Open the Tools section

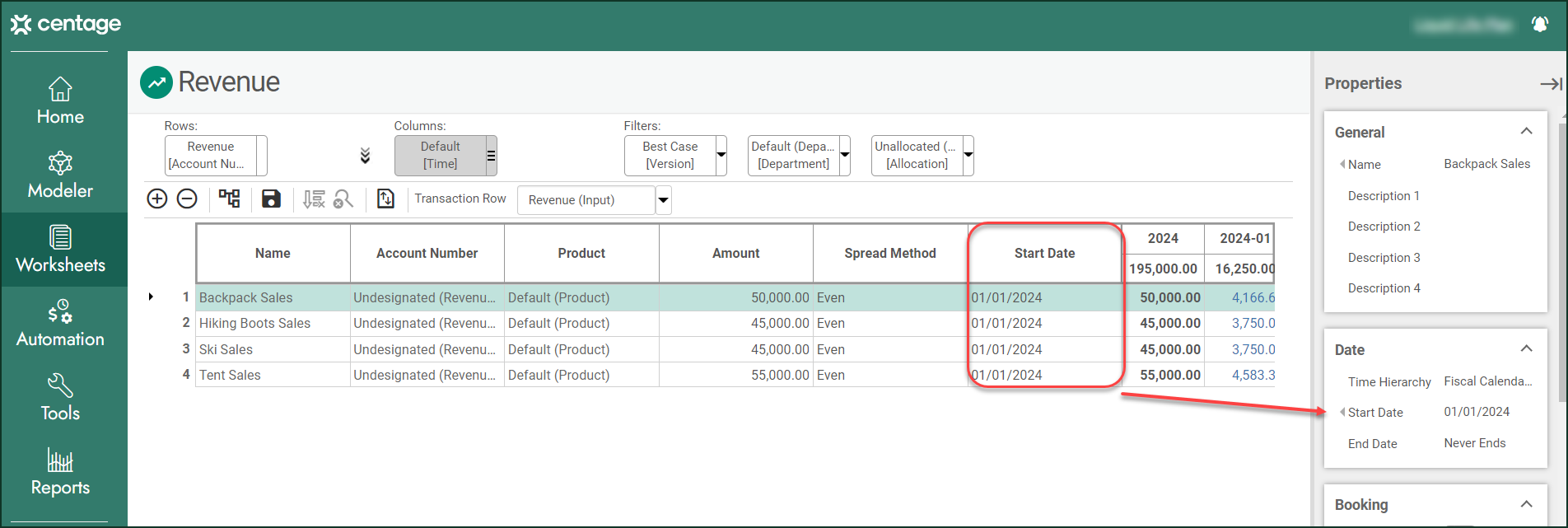point(60,397)
